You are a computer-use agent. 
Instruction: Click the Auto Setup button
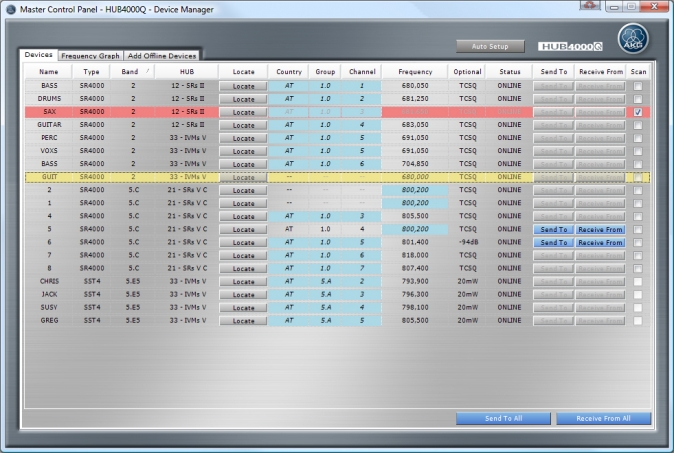tap(490, 46)
